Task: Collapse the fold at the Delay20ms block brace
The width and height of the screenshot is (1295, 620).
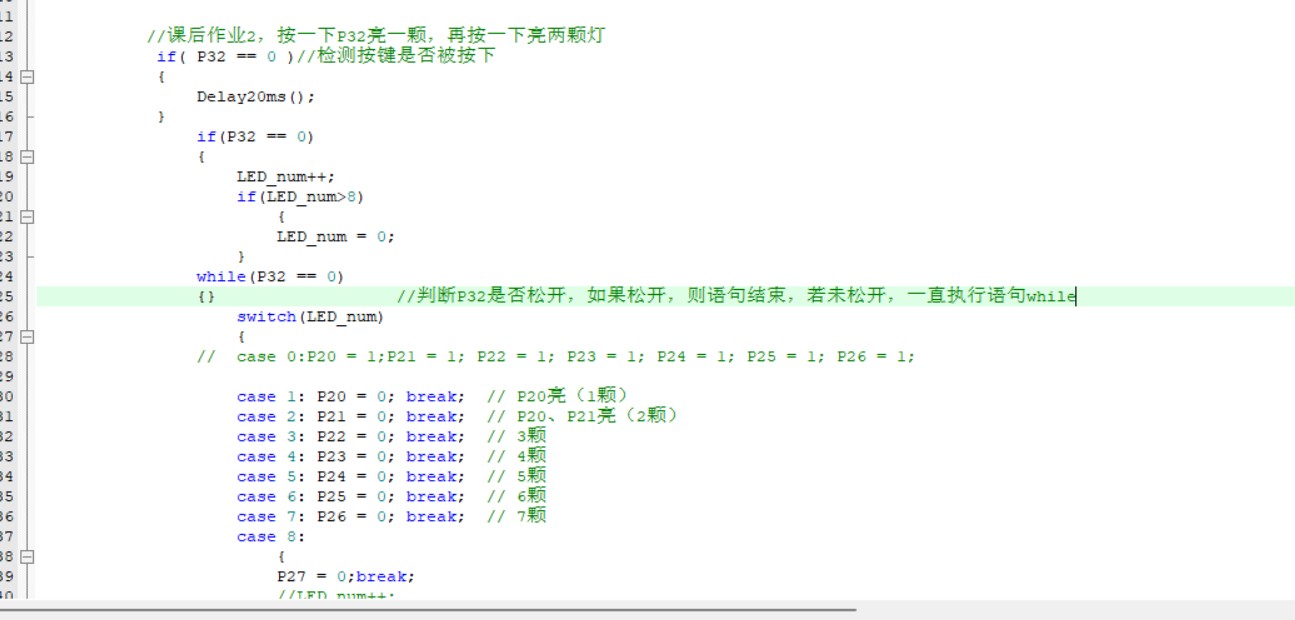Action: [27, 76]
